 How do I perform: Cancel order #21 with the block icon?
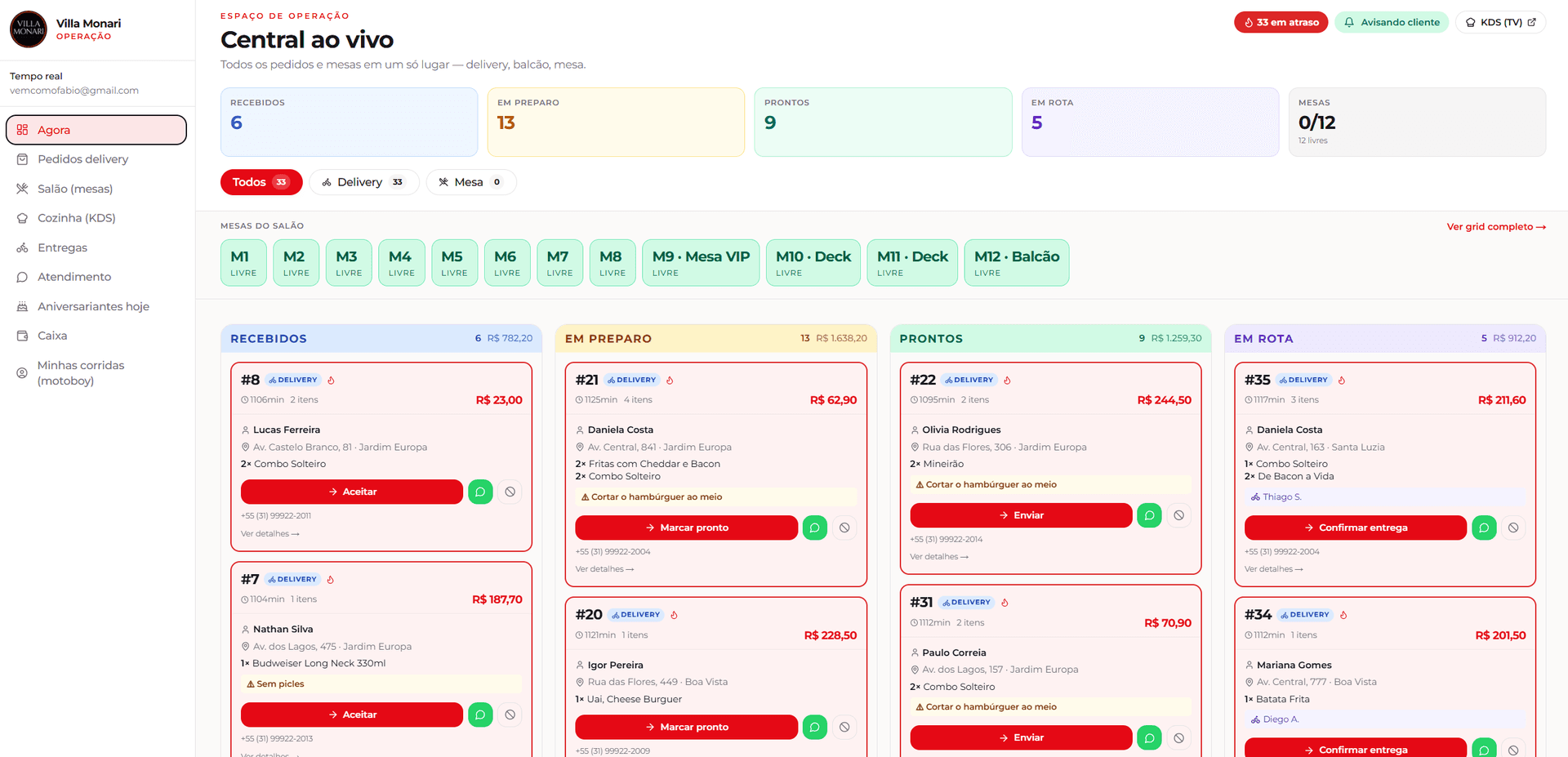pyautogui.click(x=844, y=528)
